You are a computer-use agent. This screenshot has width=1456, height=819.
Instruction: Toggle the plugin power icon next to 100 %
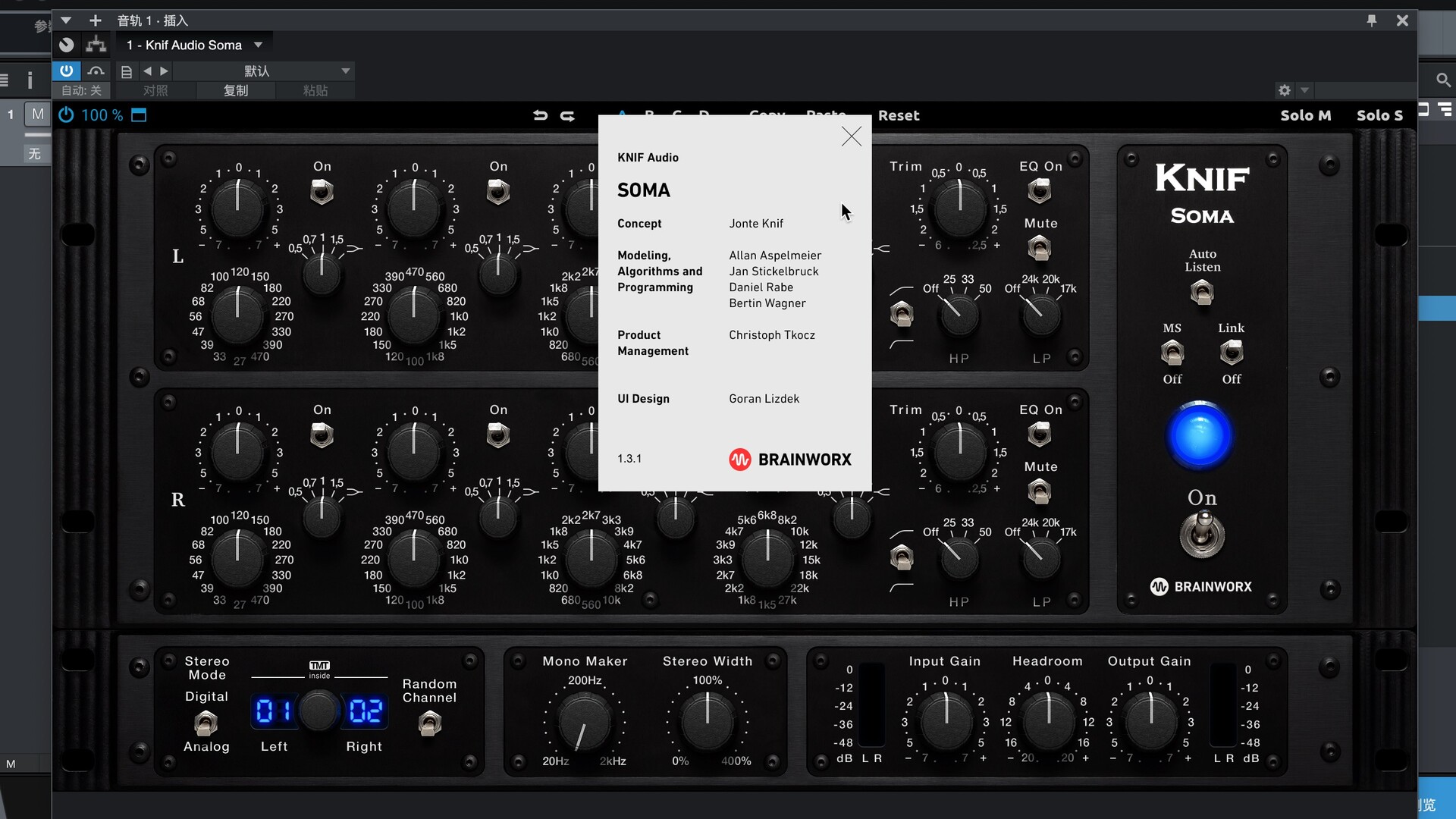[67, 115]
